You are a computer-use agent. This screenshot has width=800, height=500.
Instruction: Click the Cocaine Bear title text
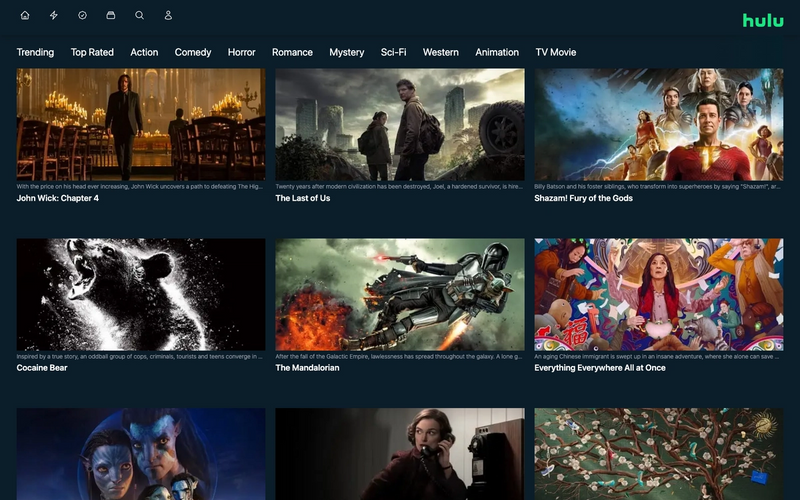[x=42, y=368]
